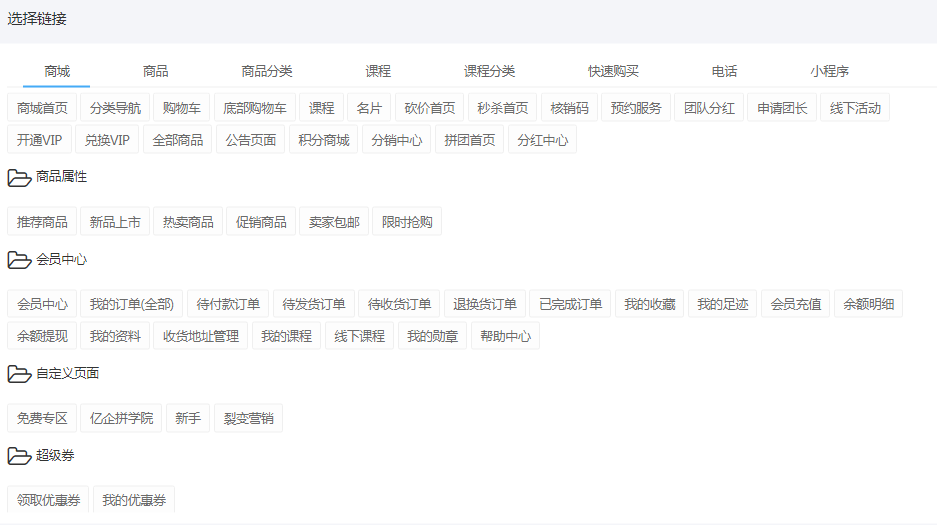Click the 领取优惠券 button

click(48, 499)
